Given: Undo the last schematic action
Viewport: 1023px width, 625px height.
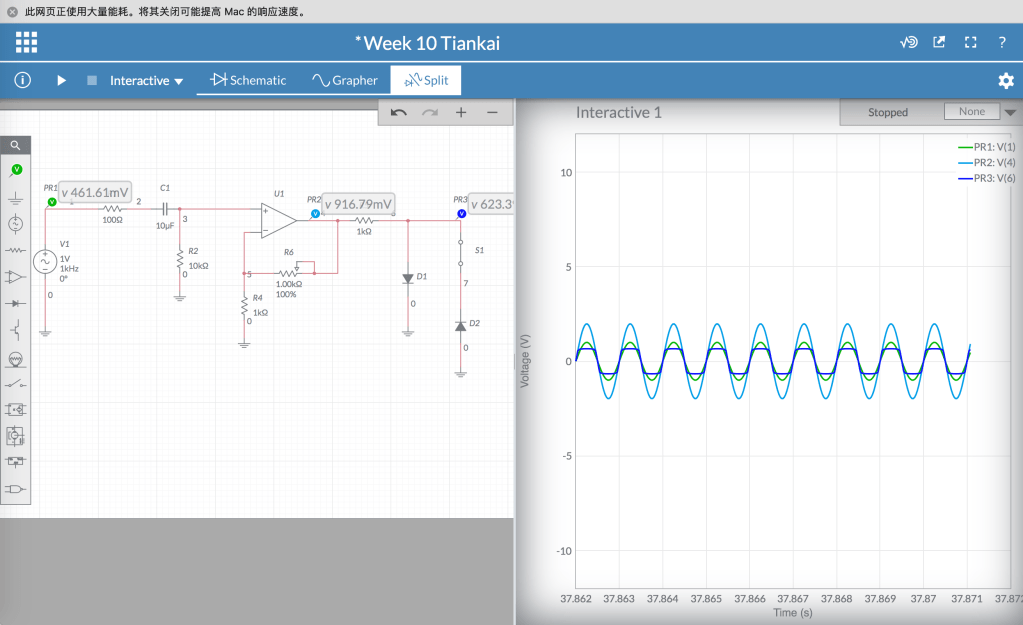Looking at the screenshot, I should tap(399, 112).
